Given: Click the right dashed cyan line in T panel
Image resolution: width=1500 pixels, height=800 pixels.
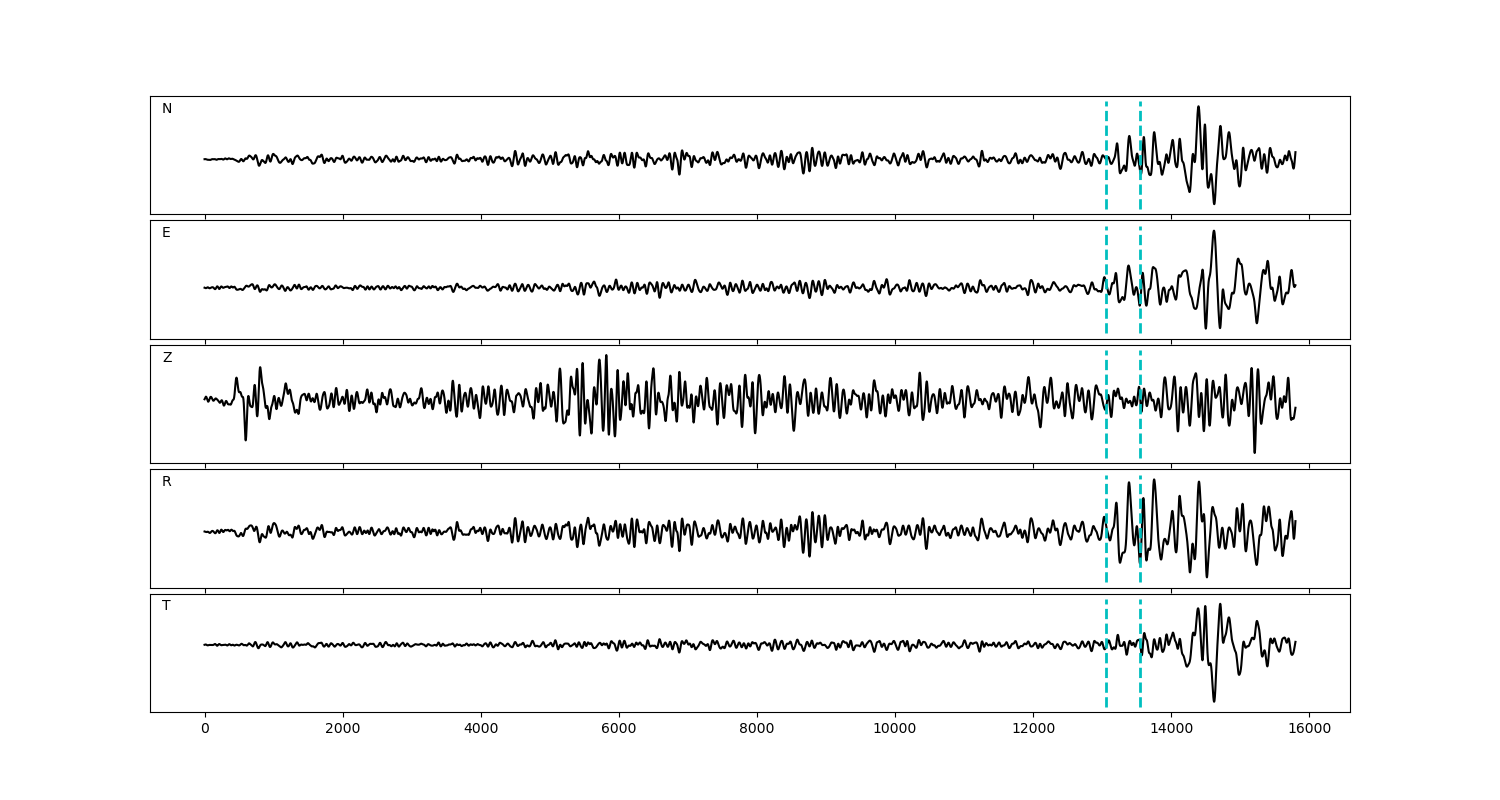Looking at the screenshot, I should pyautogui.click(x=1140, y=680).
